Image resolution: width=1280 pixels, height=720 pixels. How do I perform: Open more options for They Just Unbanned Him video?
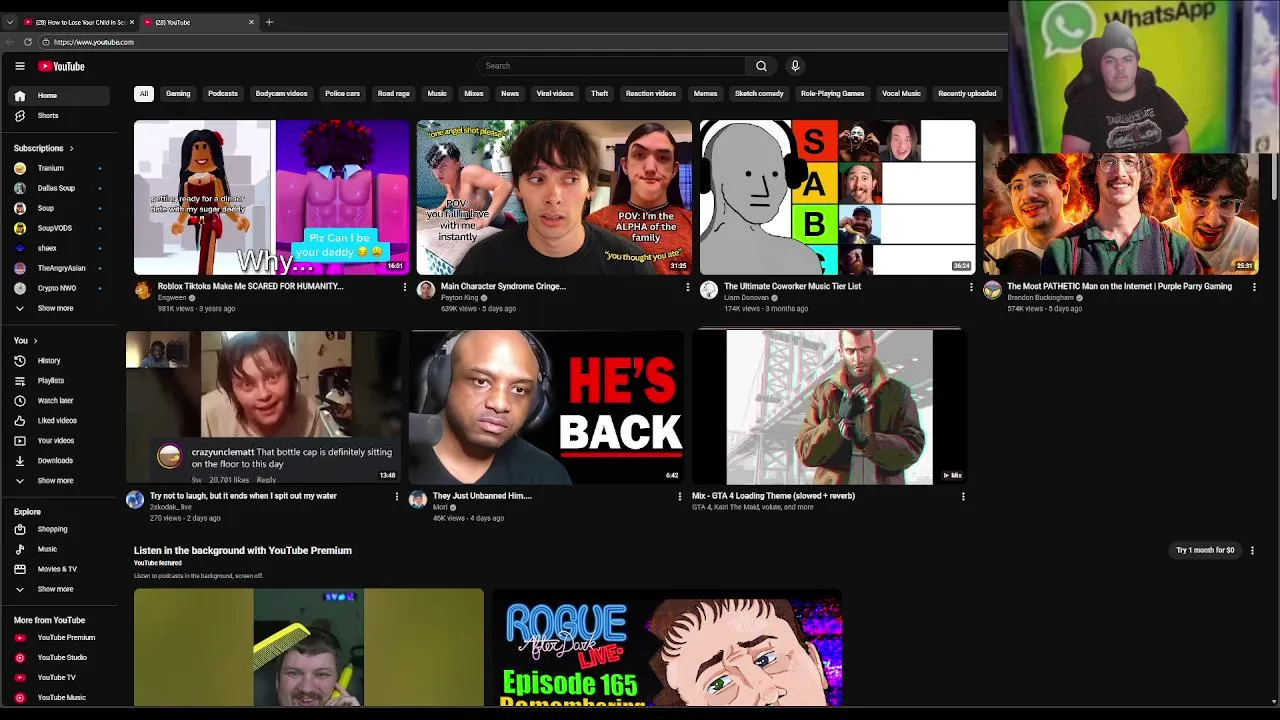(x=679, y=496)
